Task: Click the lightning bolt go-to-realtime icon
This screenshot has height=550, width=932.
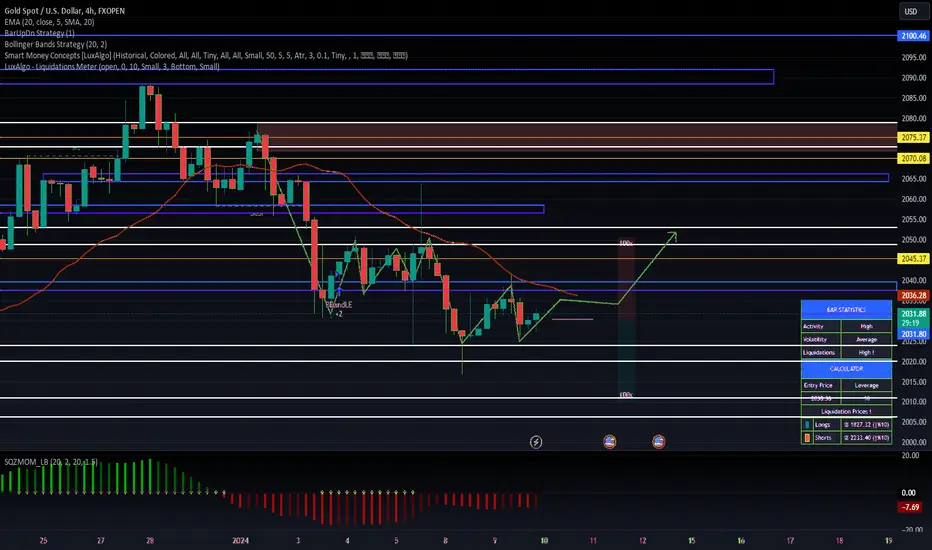Action: (x=536, y=442)
